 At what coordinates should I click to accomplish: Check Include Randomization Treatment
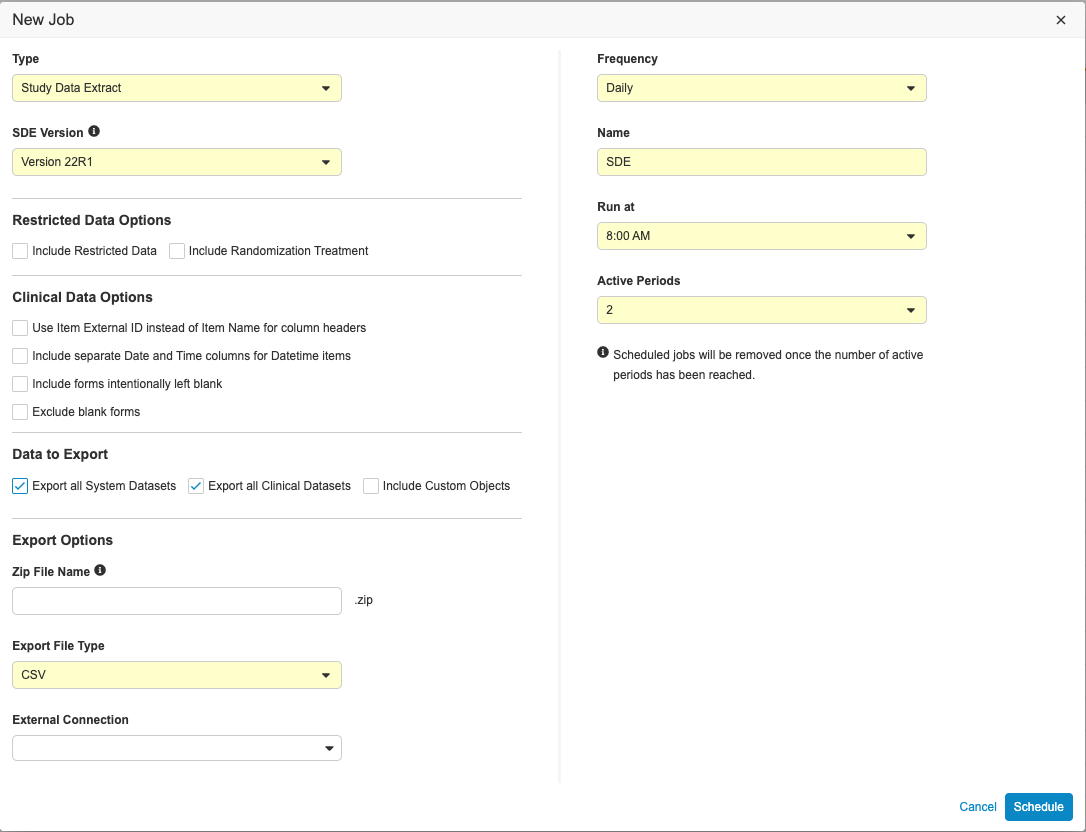click(177, 251)
